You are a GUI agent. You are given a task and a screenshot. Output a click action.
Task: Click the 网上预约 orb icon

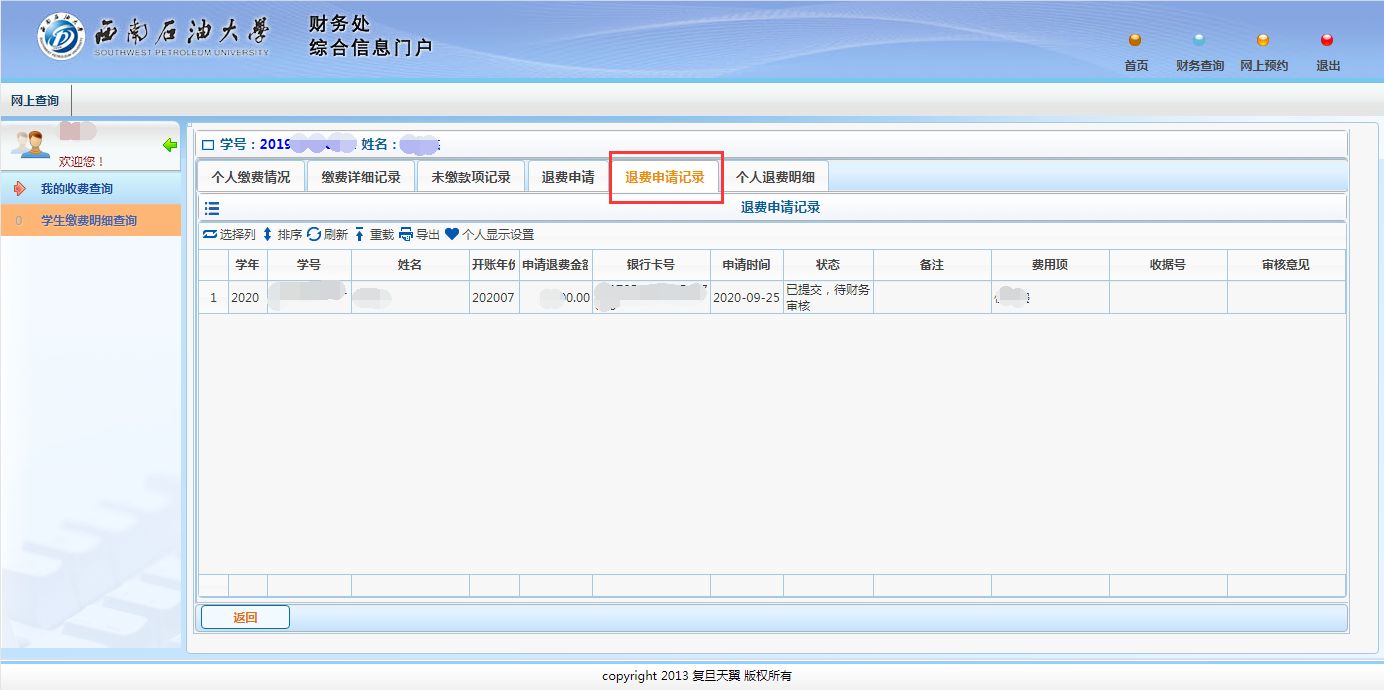coord(1263,41)
